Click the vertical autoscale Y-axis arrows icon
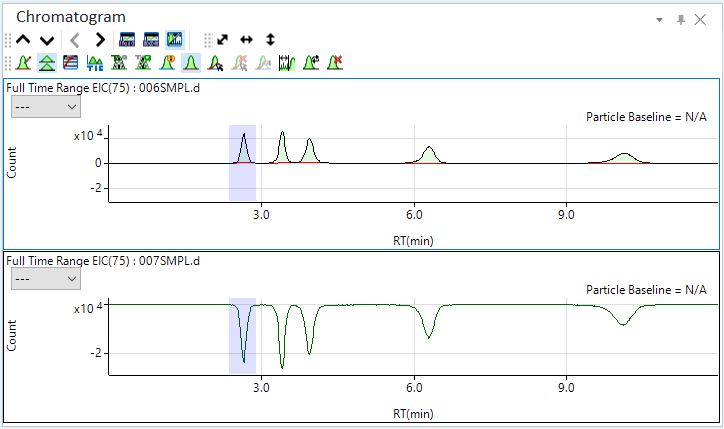This screenshot has height=429, width=724. pyautogui.click(x=271, y=40)
